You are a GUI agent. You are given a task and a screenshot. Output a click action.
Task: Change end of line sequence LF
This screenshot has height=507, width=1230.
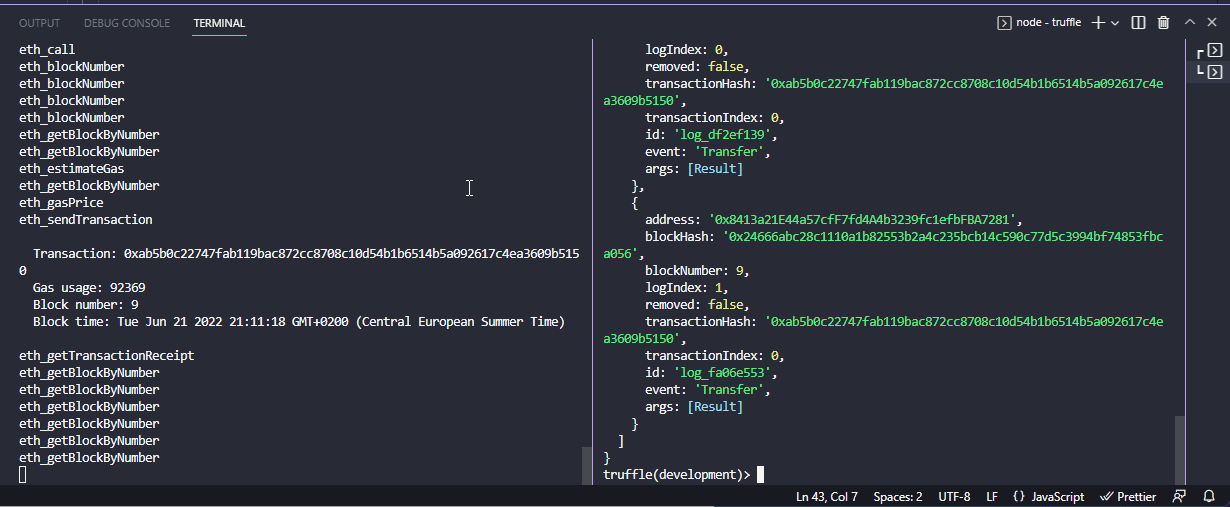(x=992, y=496)
